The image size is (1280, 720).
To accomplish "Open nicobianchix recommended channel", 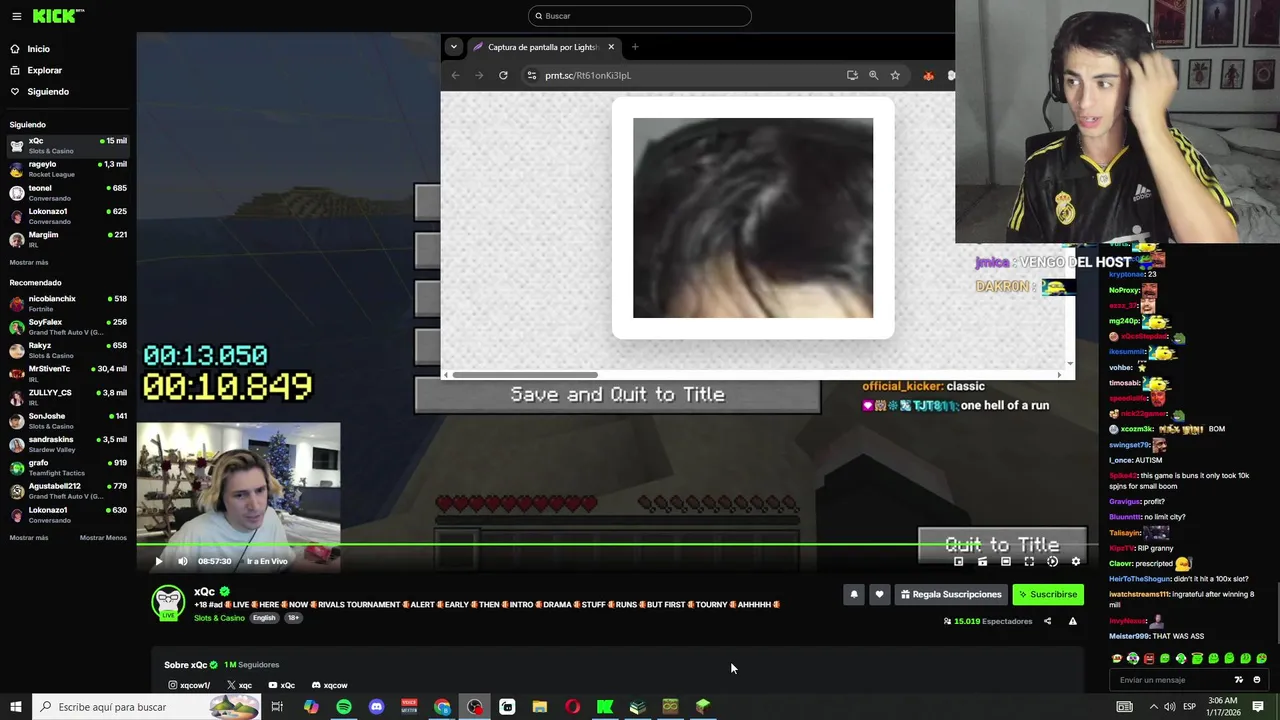I will (x=68, y=303).
